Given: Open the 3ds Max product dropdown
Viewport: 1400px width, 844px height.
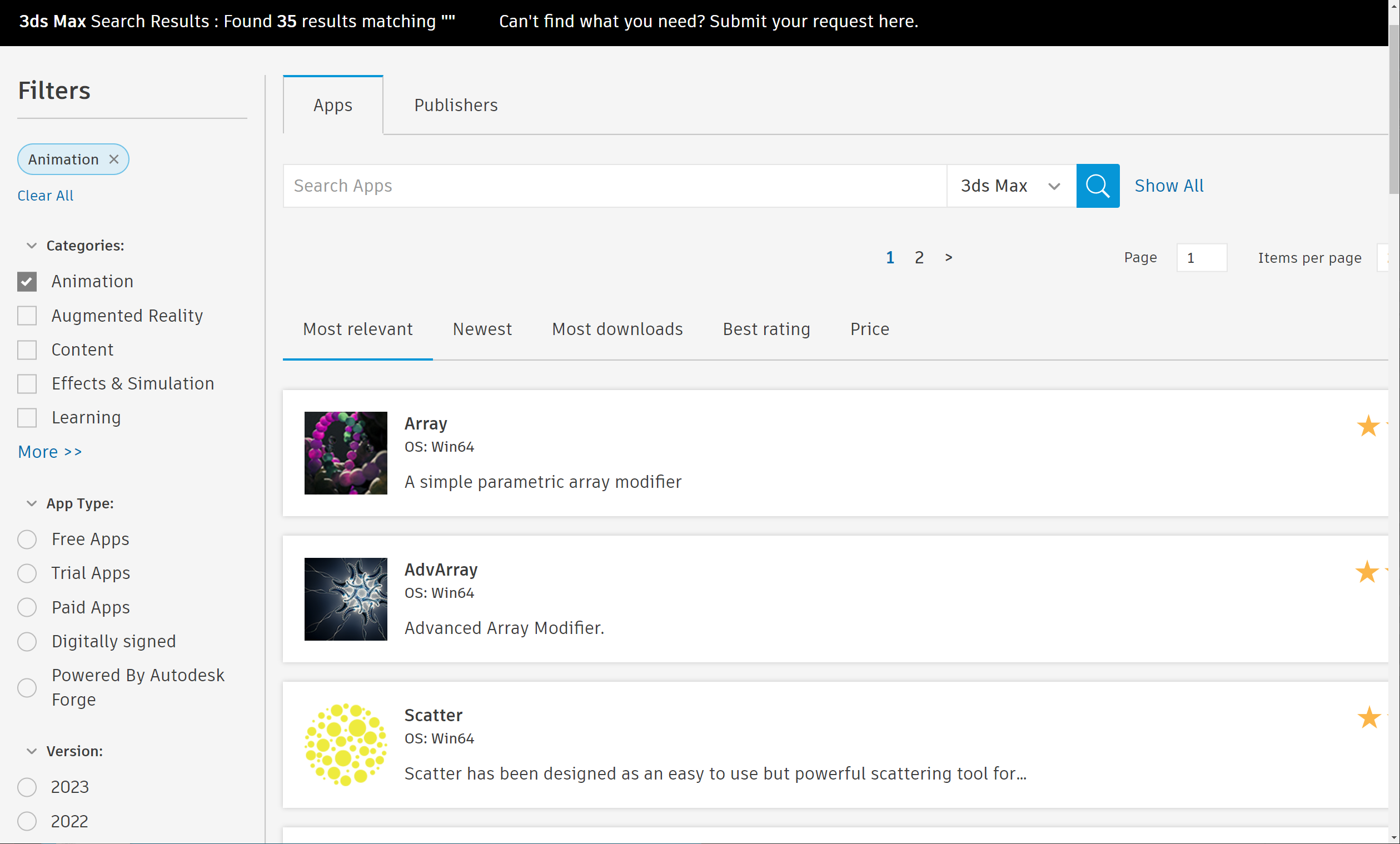Looking at the screenshot, I should tap(1011, 186).
